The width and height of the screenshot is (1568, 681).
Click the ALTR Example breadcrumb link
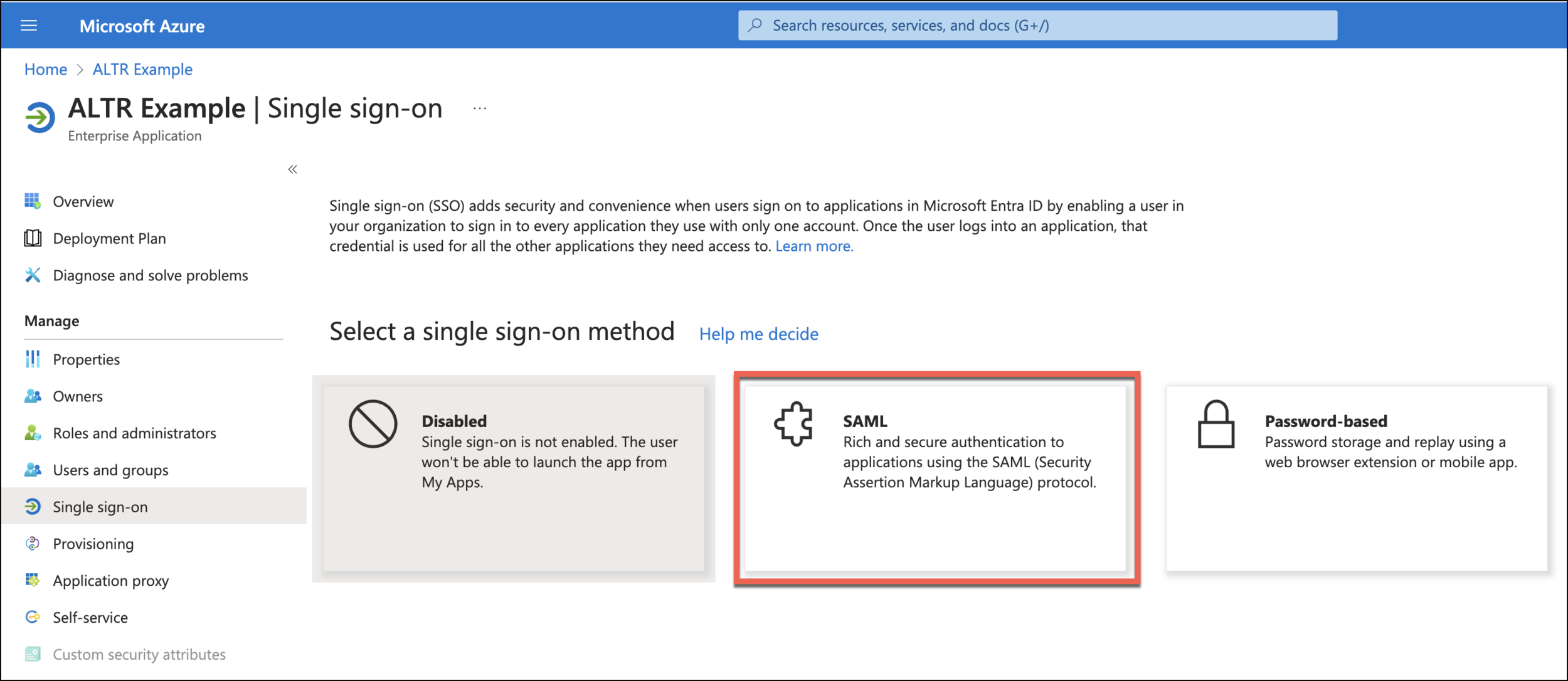[142, 69]
